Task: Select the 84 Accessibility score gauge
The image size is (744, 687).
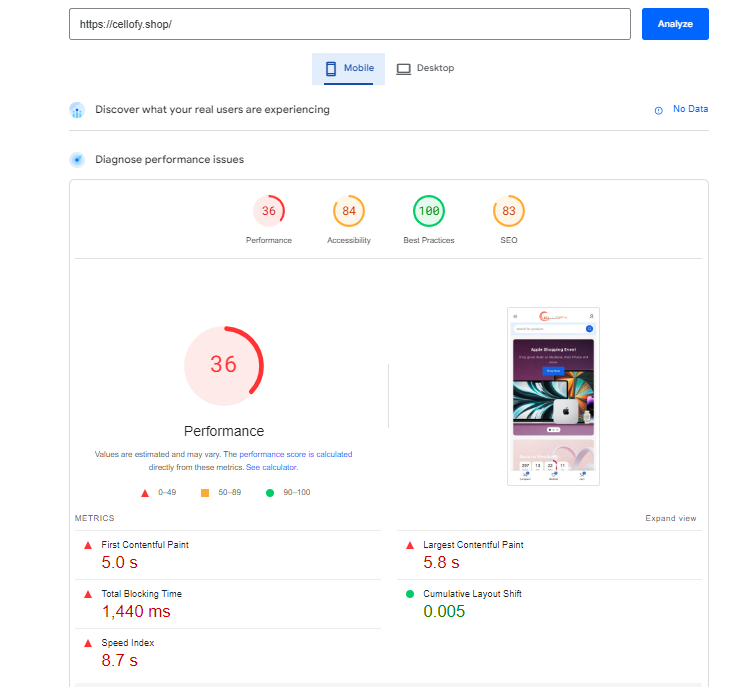Action: pos(349,211)
